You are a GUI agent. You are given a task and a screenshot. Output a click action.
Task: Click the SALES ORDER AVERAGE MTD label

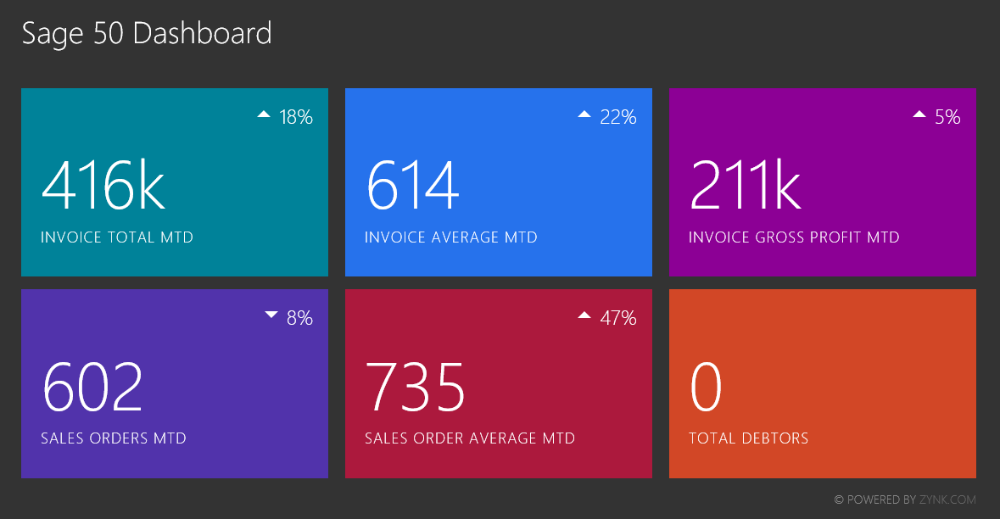(470, 438)
